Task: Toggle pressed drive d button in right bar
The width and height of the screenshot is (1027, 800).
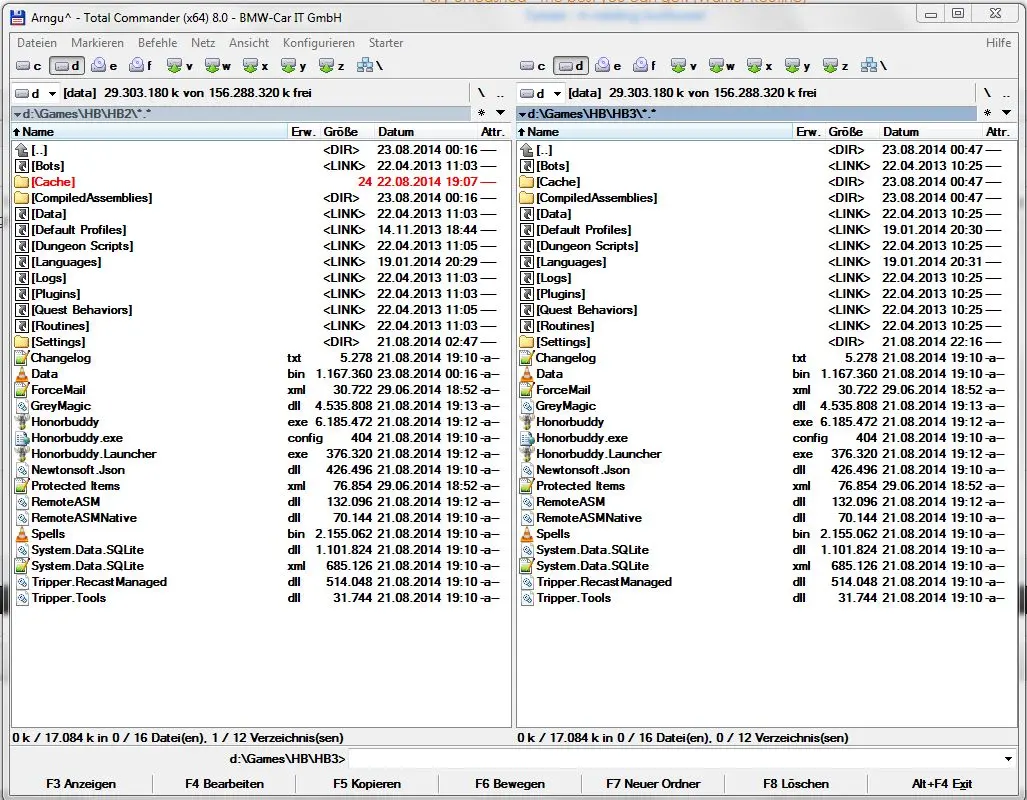Action: click(570, 66)
